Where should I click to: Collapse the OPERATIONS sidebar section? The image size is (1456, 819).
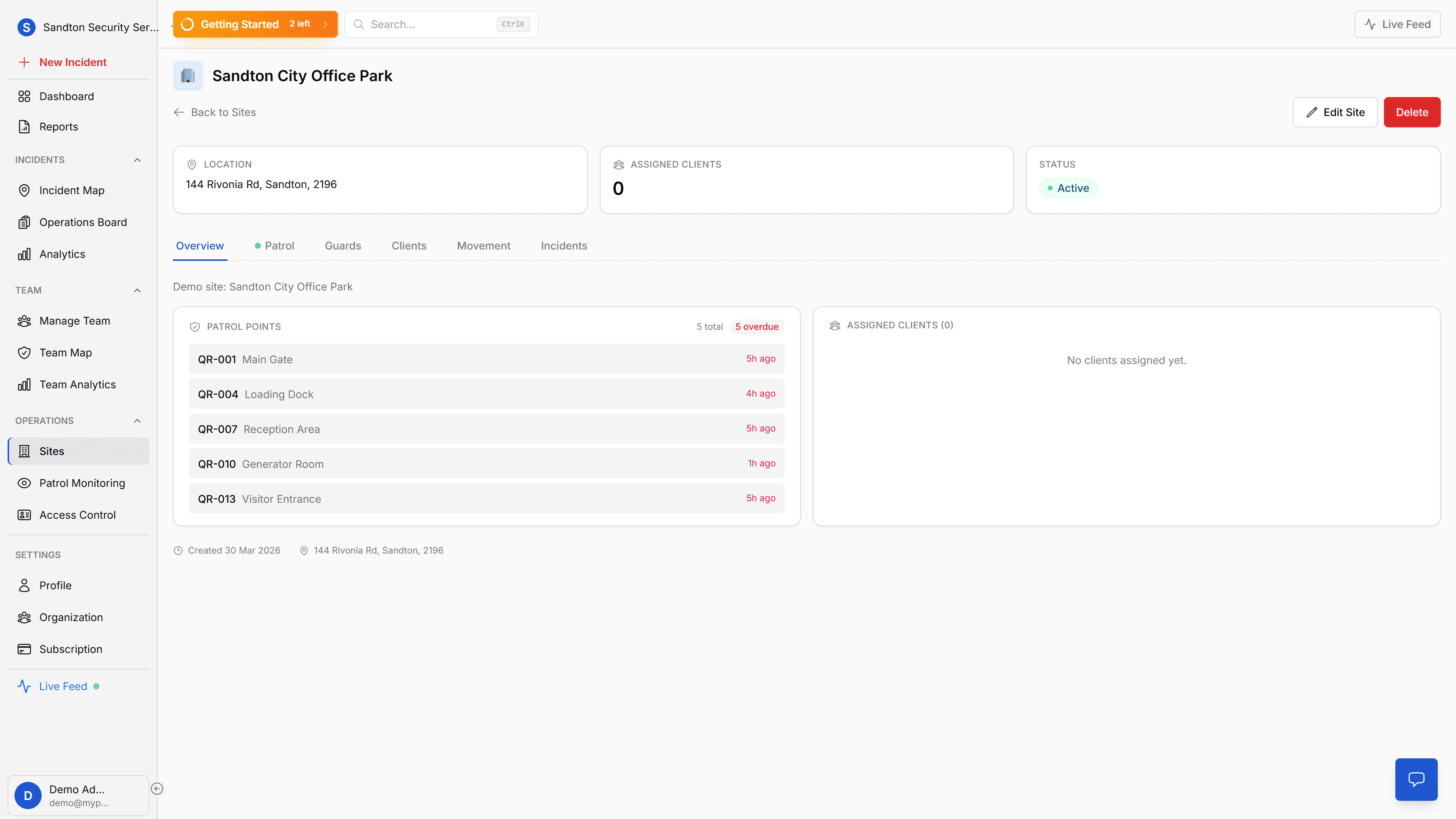point(137,420)
